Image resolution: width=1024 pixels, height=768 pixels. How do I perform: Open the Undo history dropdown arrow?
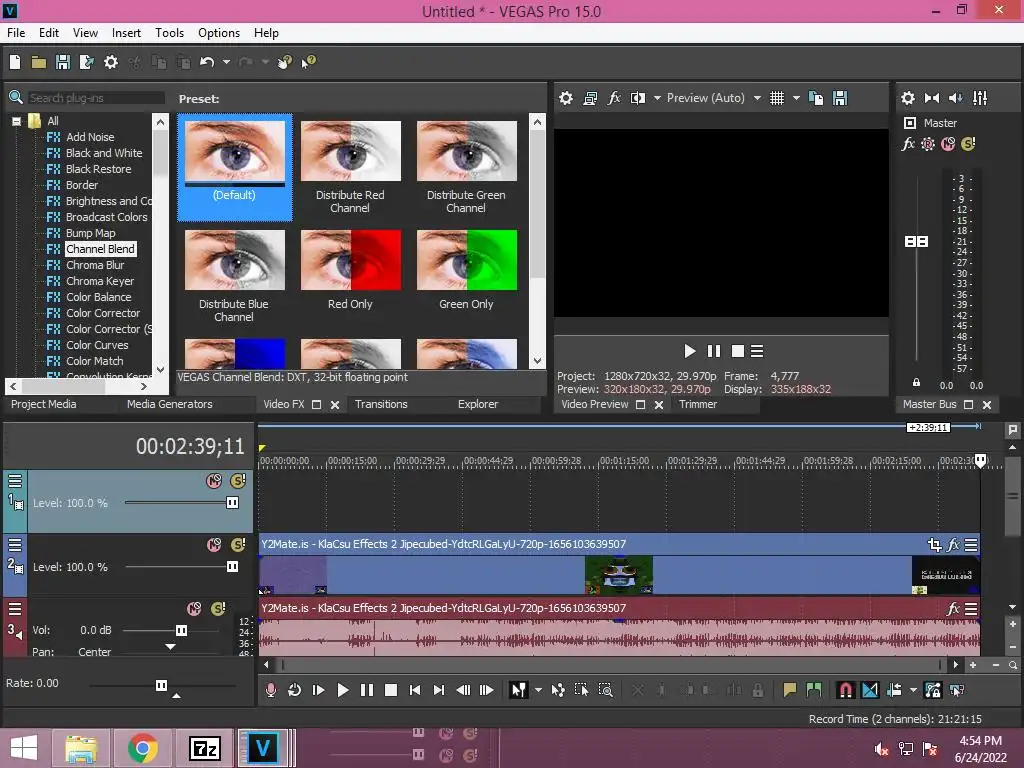pos(226,62)
